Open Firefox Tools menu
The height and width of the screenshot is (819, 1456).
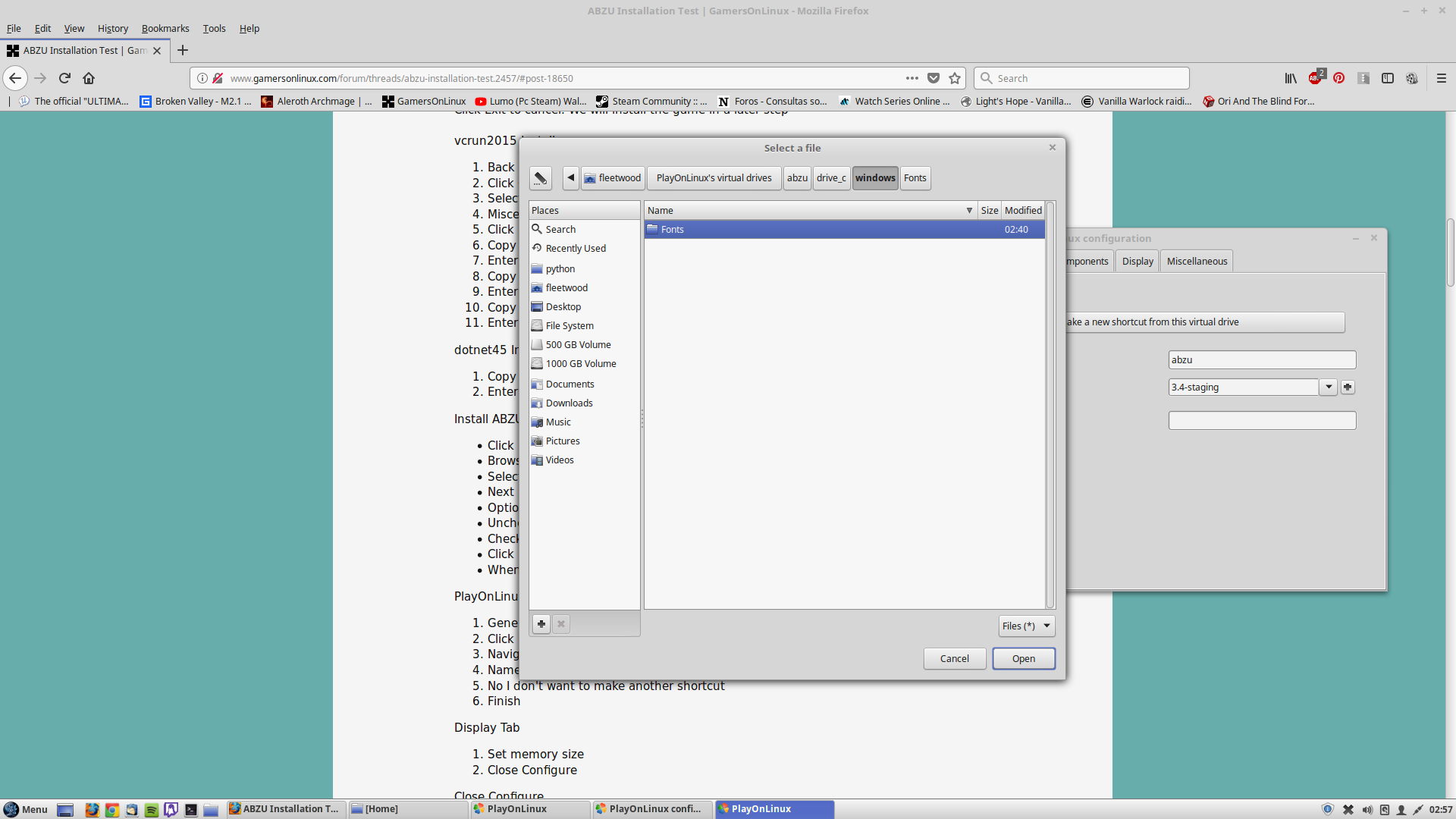(215, 28)
